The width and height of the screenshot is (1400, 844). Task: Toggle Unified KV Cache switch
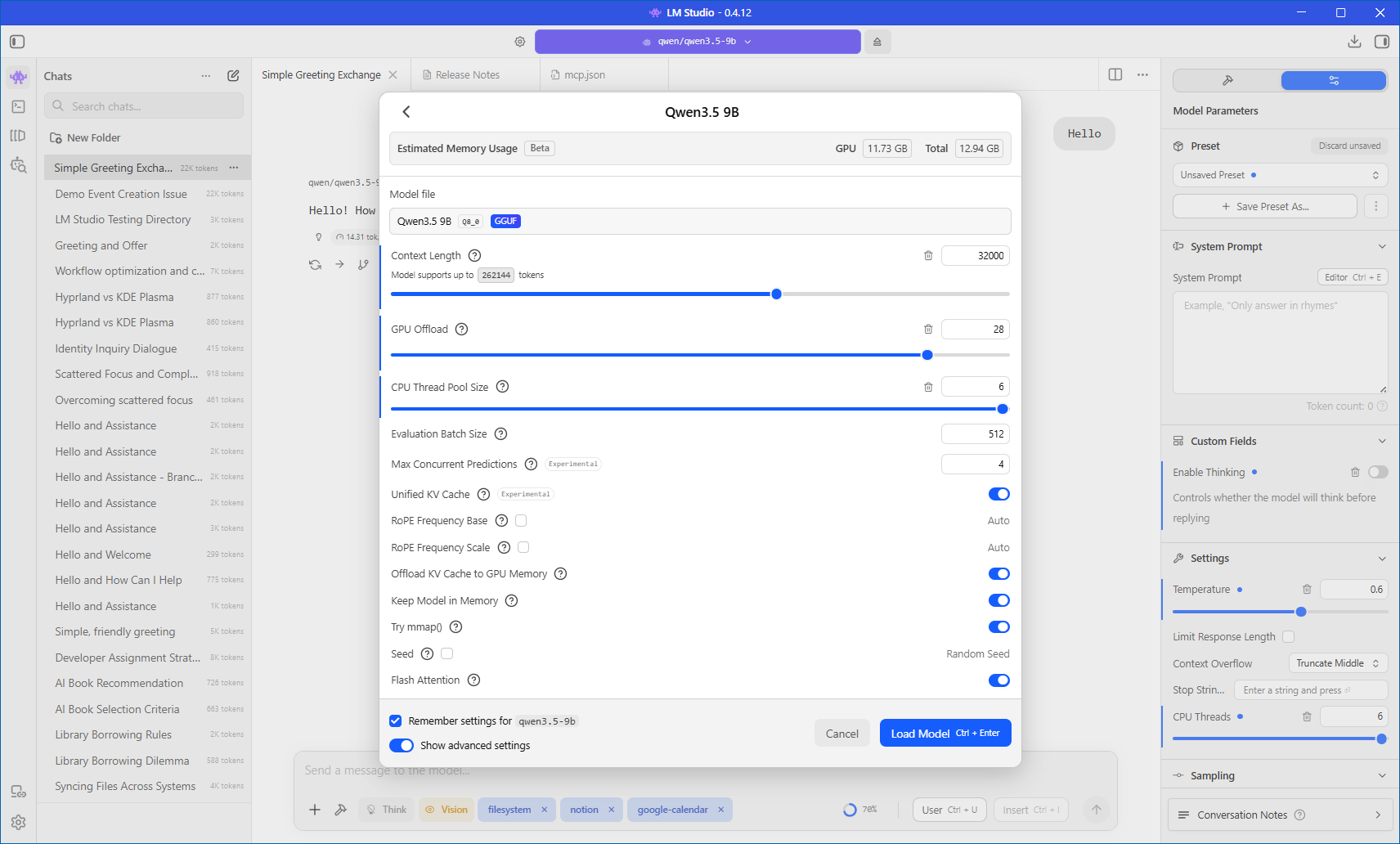[999, 494]
